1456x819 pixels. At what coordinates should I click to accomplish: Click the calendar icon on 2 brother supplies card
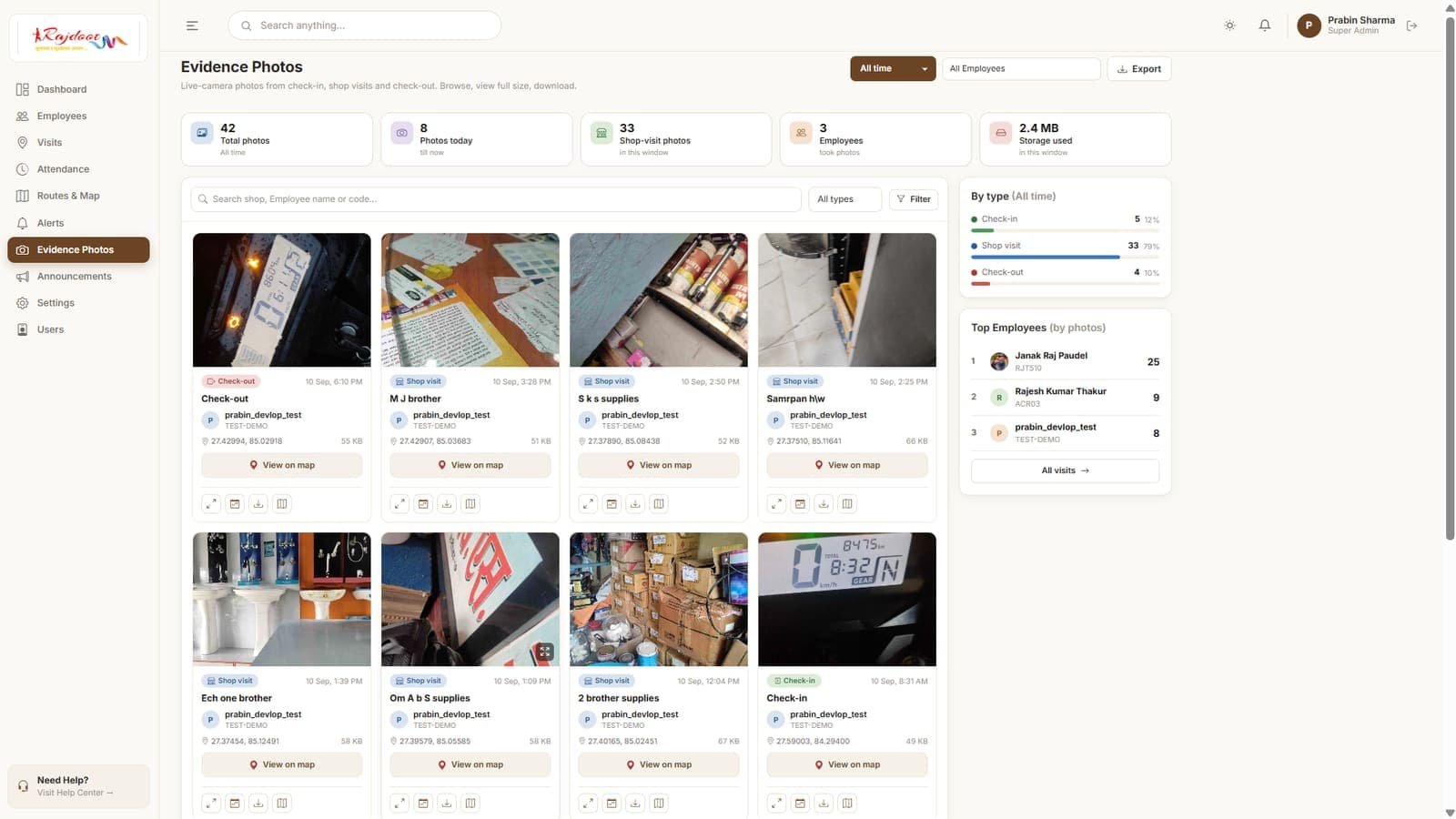pos(612,804)
